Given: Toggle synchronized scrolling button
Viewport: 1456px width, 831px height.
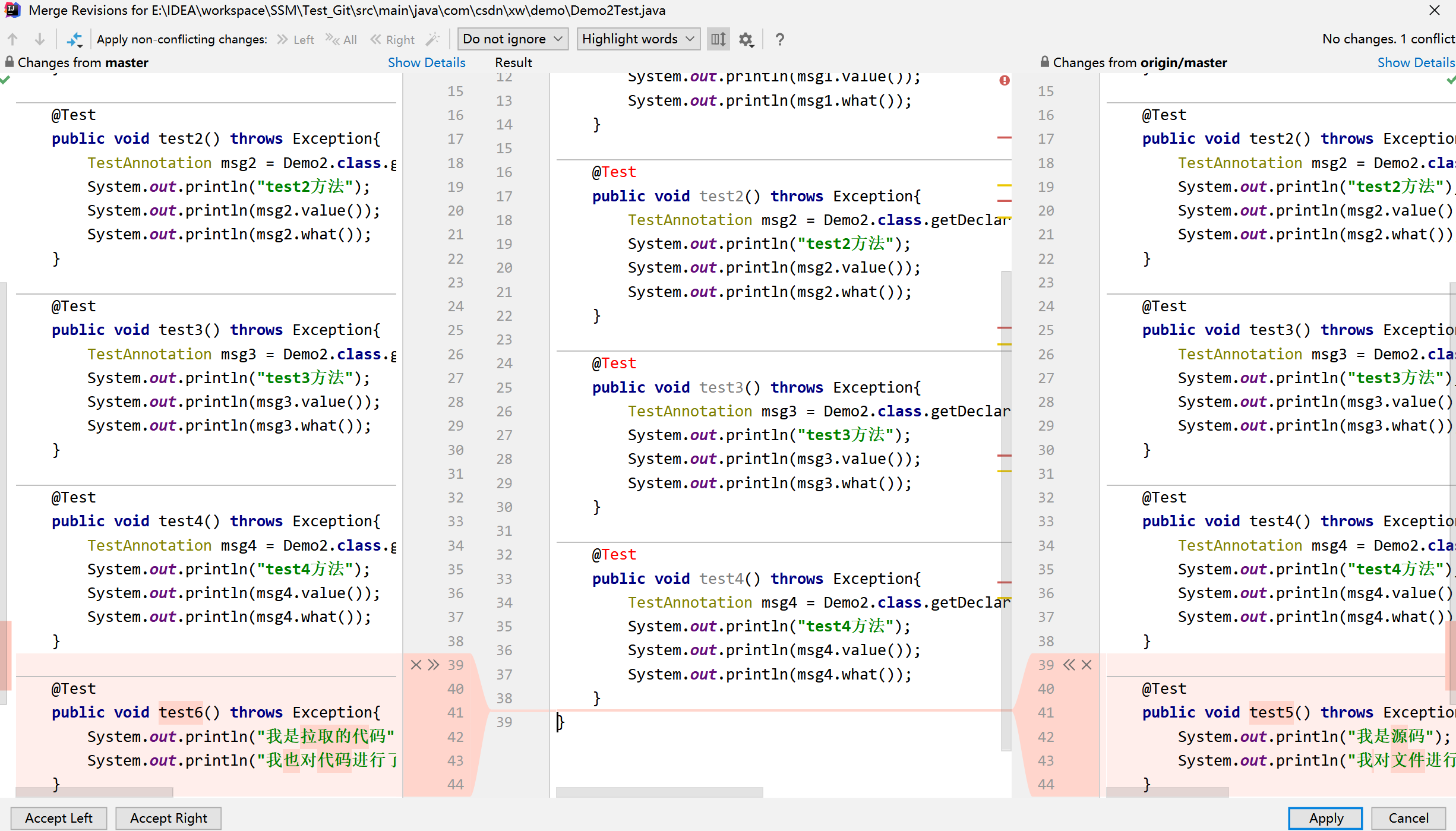Looking at the screenshot, I should coord(718,39).
